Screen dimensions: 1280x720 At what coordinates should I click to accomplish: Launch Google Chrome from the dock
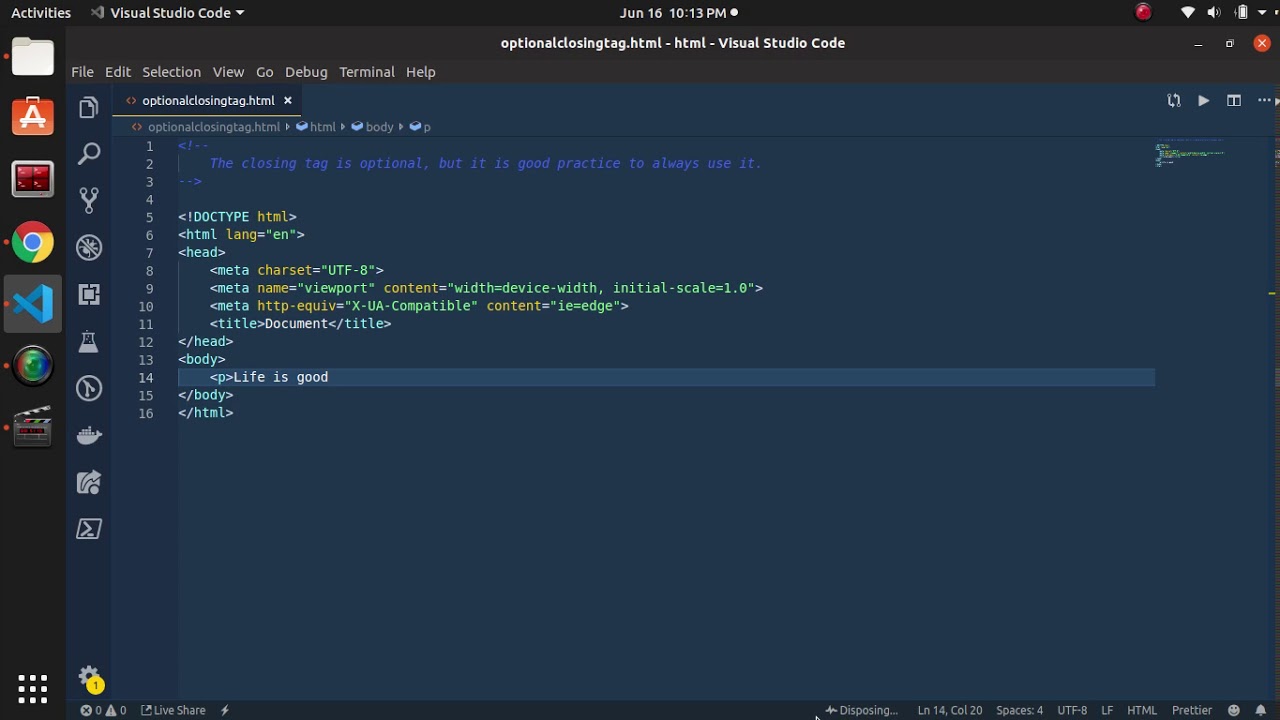click(x=33, y=243)
